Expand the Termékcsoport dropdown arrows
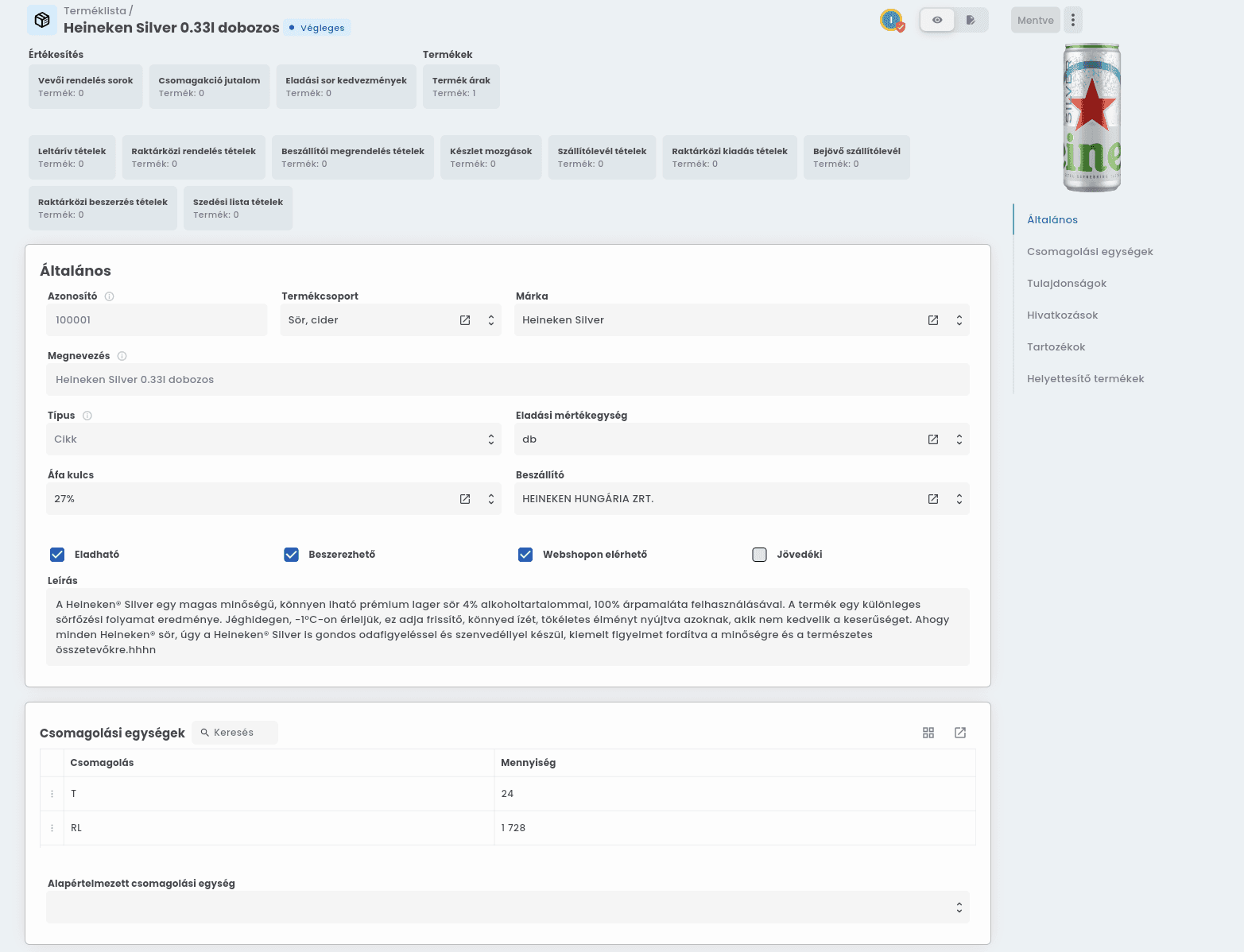This screenshot has height=952, width=1244. 491,320
